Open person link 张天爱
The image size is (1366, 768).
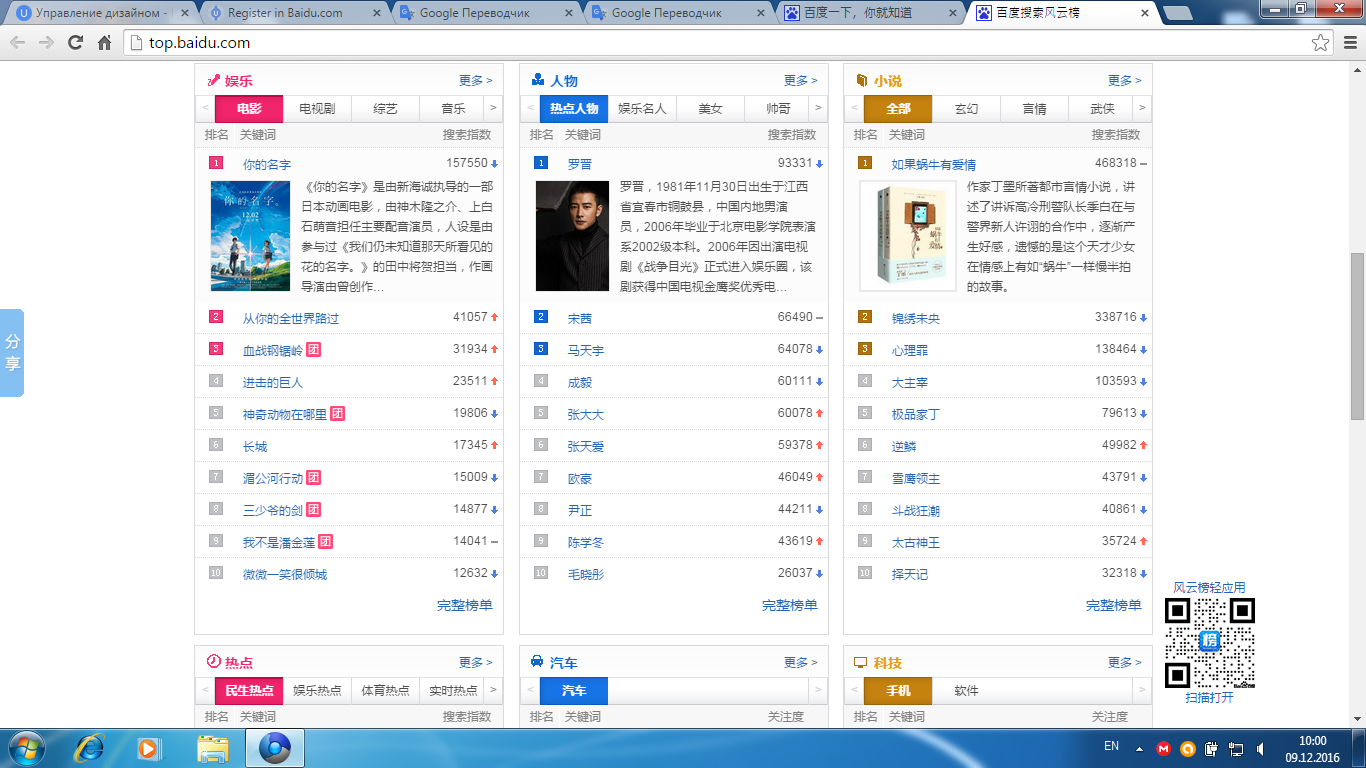(586, 446)
